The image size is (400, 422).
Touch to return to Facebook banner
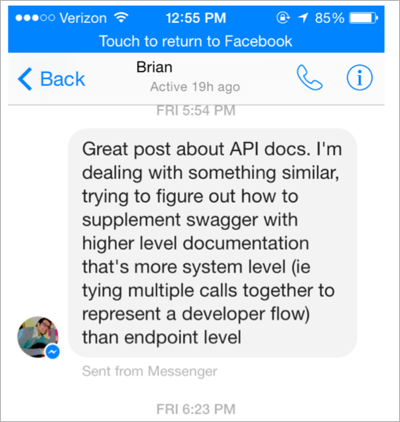point(196,41)
